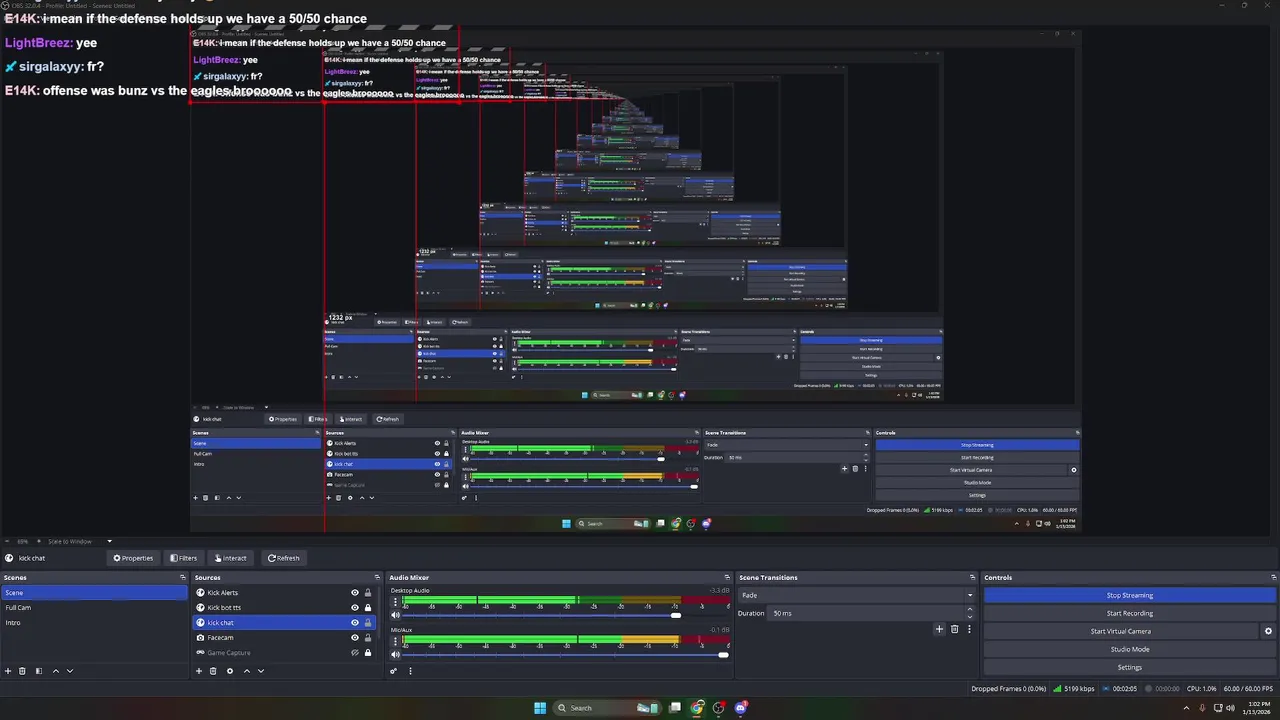This screenshot has width=1280, height=720.
Task: Toggle visibility of the Kick bot tts source
Action: coord(354,608)
